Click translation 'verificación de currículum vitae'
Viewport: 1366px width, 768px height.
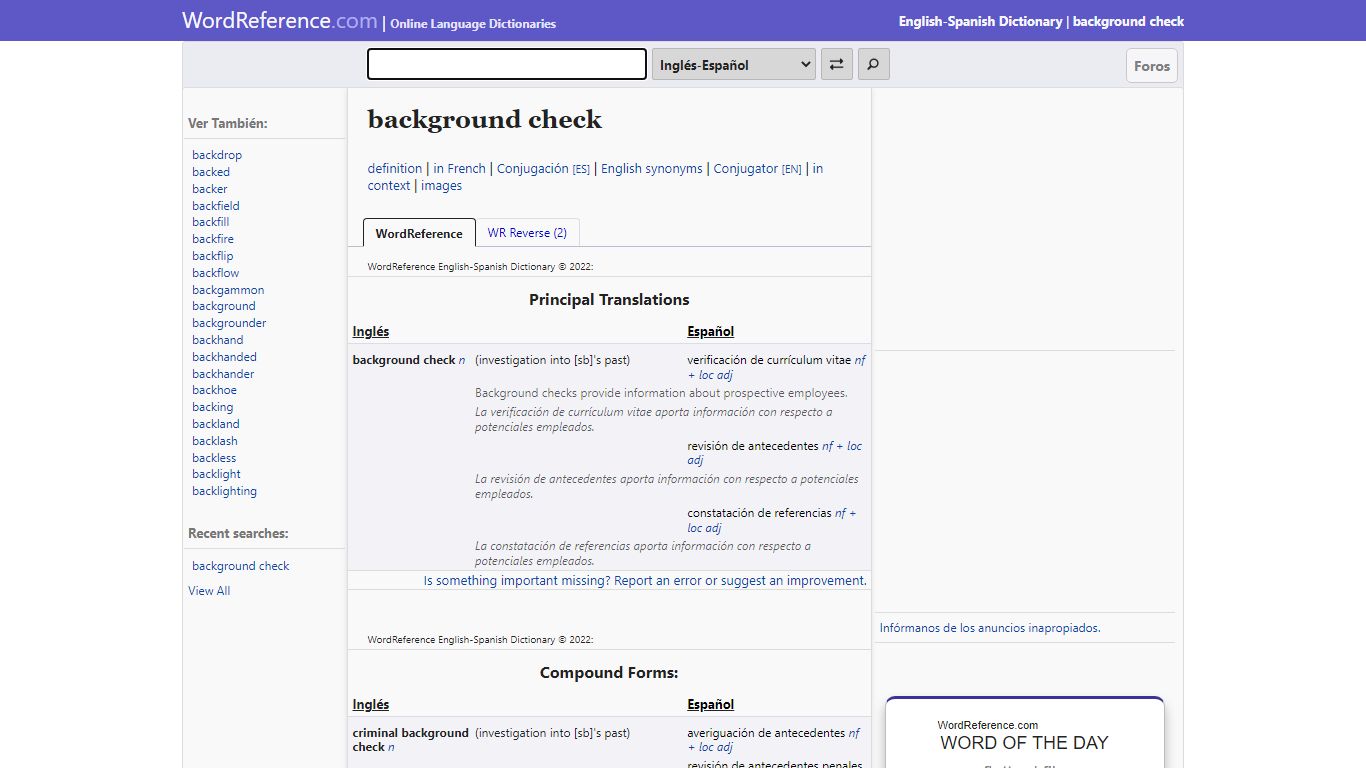pos(769,360)
